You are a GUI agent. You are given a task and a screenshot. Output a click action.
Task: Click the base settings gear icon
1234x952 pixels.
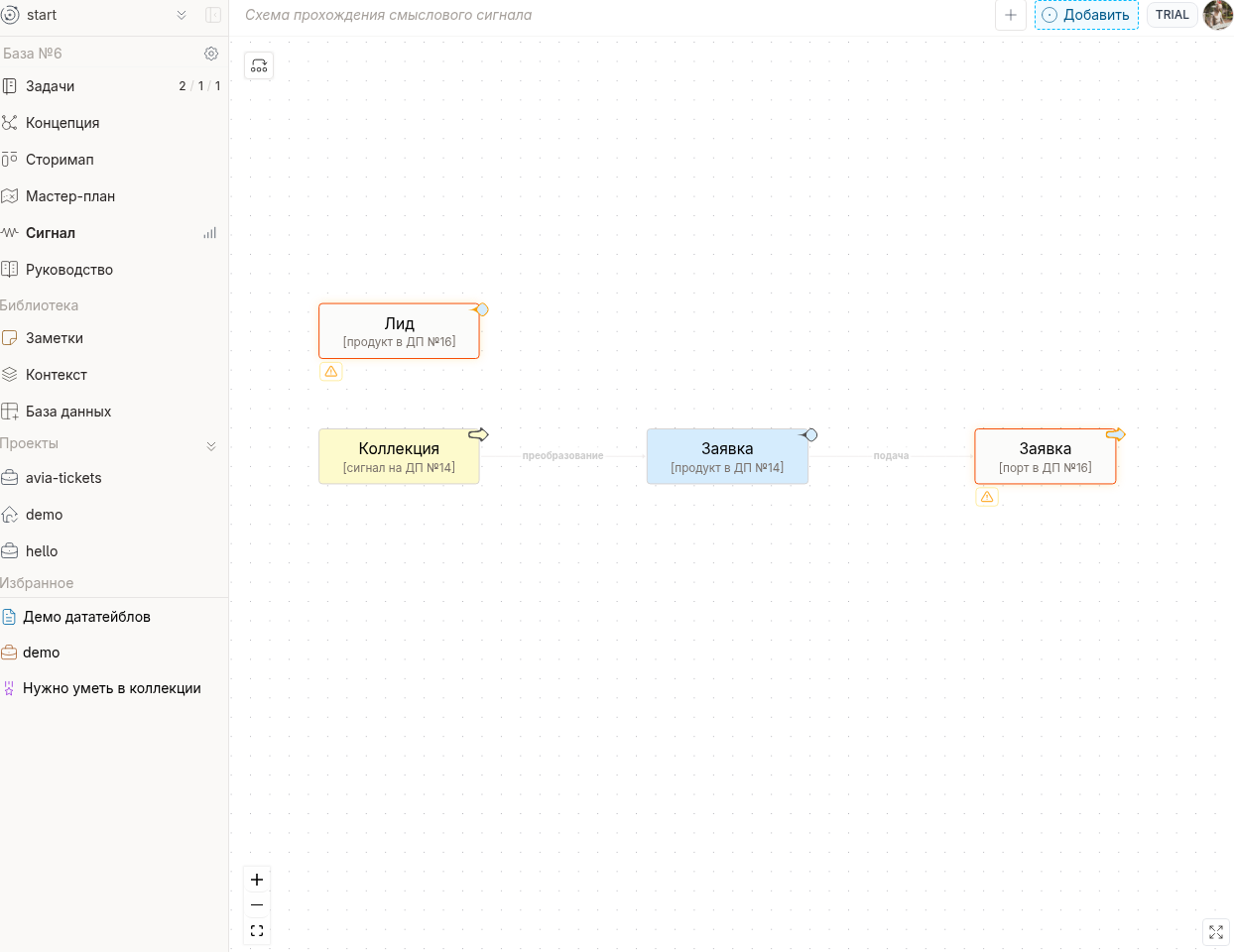[211, 54]
